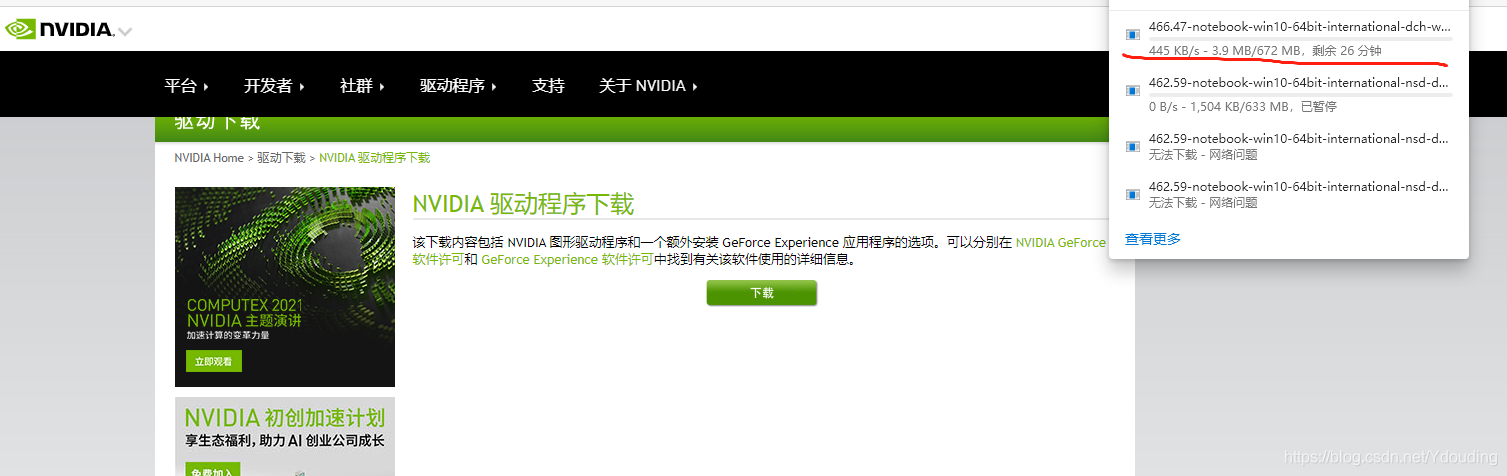Click the file icon of the 466.47 download

pos(1133,34)
